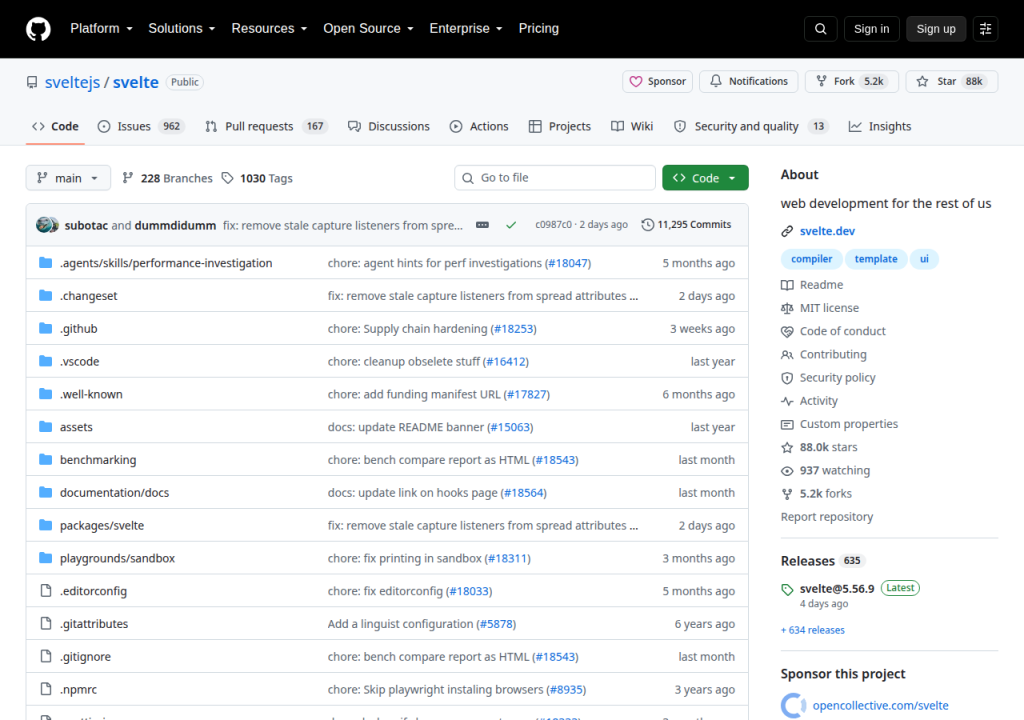
Task: Open the Insights tab
Action: click(x=880, y=126)
